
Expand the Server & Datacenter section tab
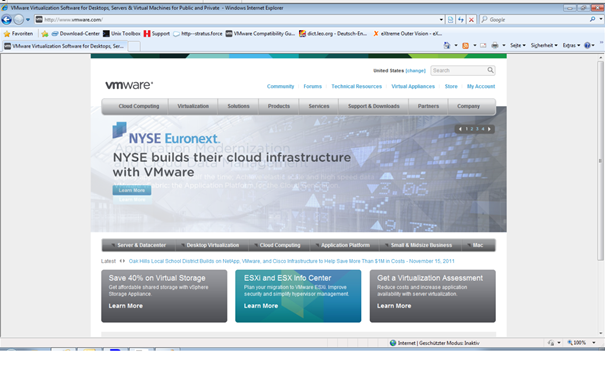pyautogui.click(x=139, y=245)
